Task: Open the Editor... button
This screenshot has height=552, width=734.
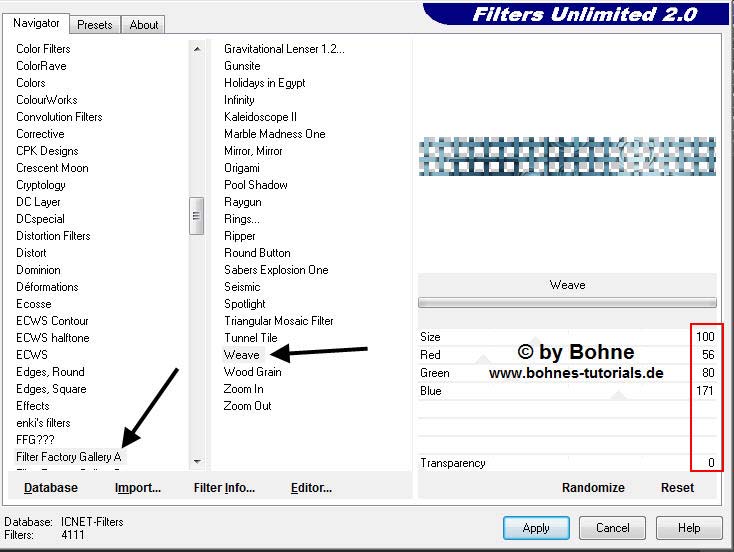Action: tap(311, 488)
